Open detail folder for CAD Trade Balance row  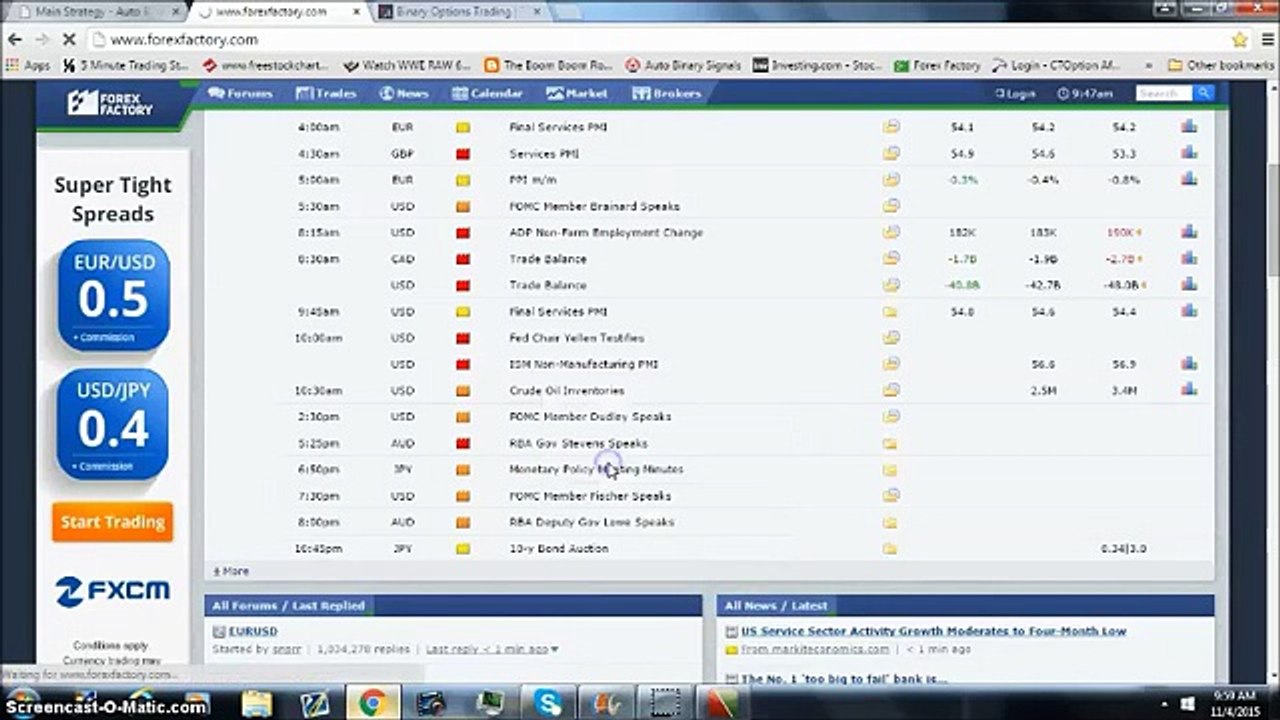tap(891, 258)
